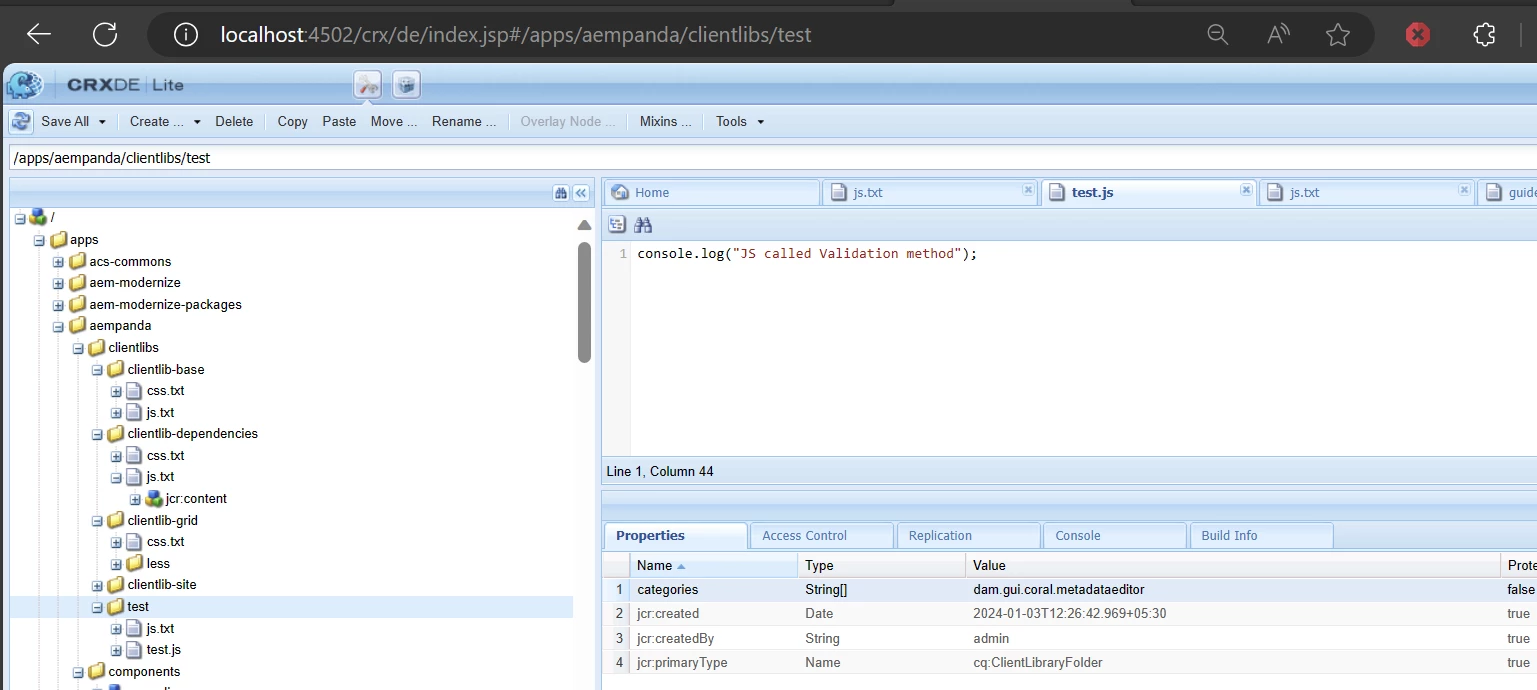This screenshot has width=1537, height=690.
Task: Select the clientlib-dependencies folder
Action: (x=193, y=434)
